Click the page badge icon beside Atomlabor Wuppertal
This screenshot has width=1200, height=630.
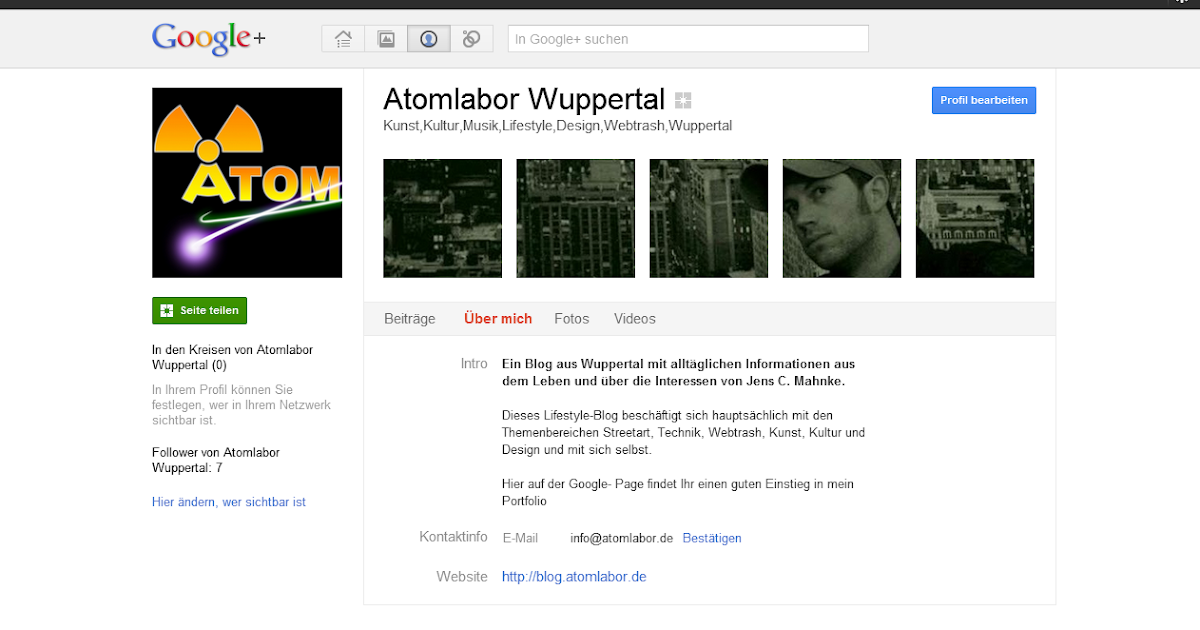click(683, 100)
